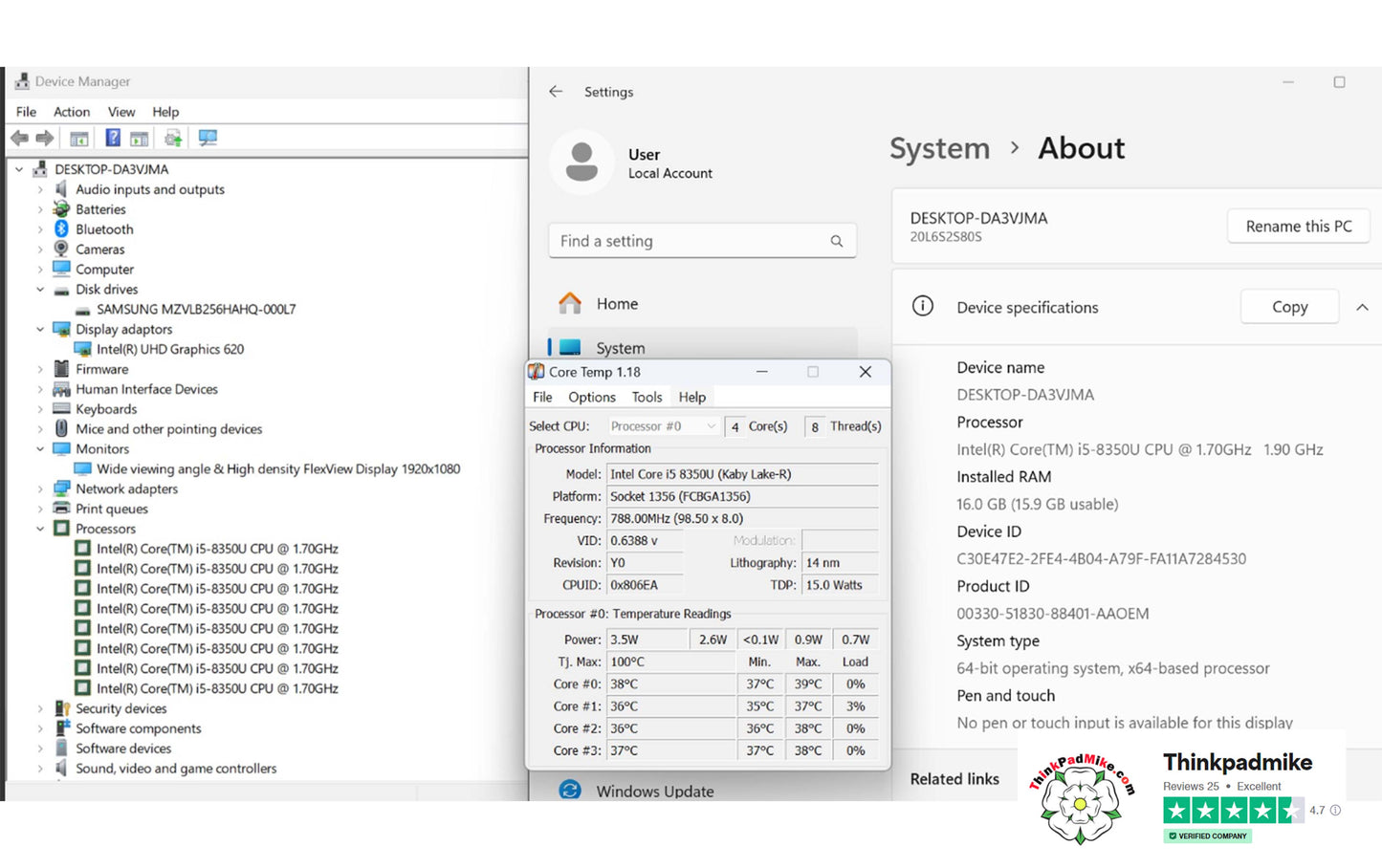Open Core Temp's Tools menu
1382x868 pixels.
point(647,397)
